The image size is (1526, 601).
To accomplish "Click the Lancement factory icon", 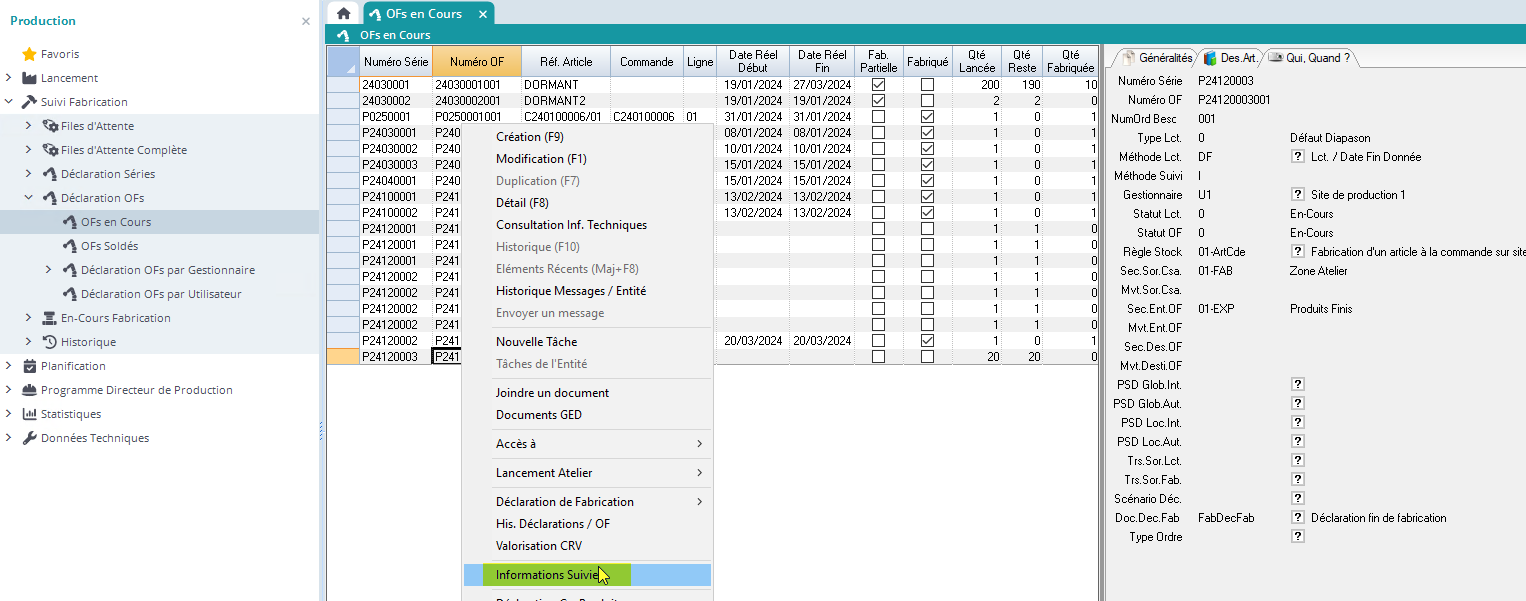I will (x=29, y=78).
